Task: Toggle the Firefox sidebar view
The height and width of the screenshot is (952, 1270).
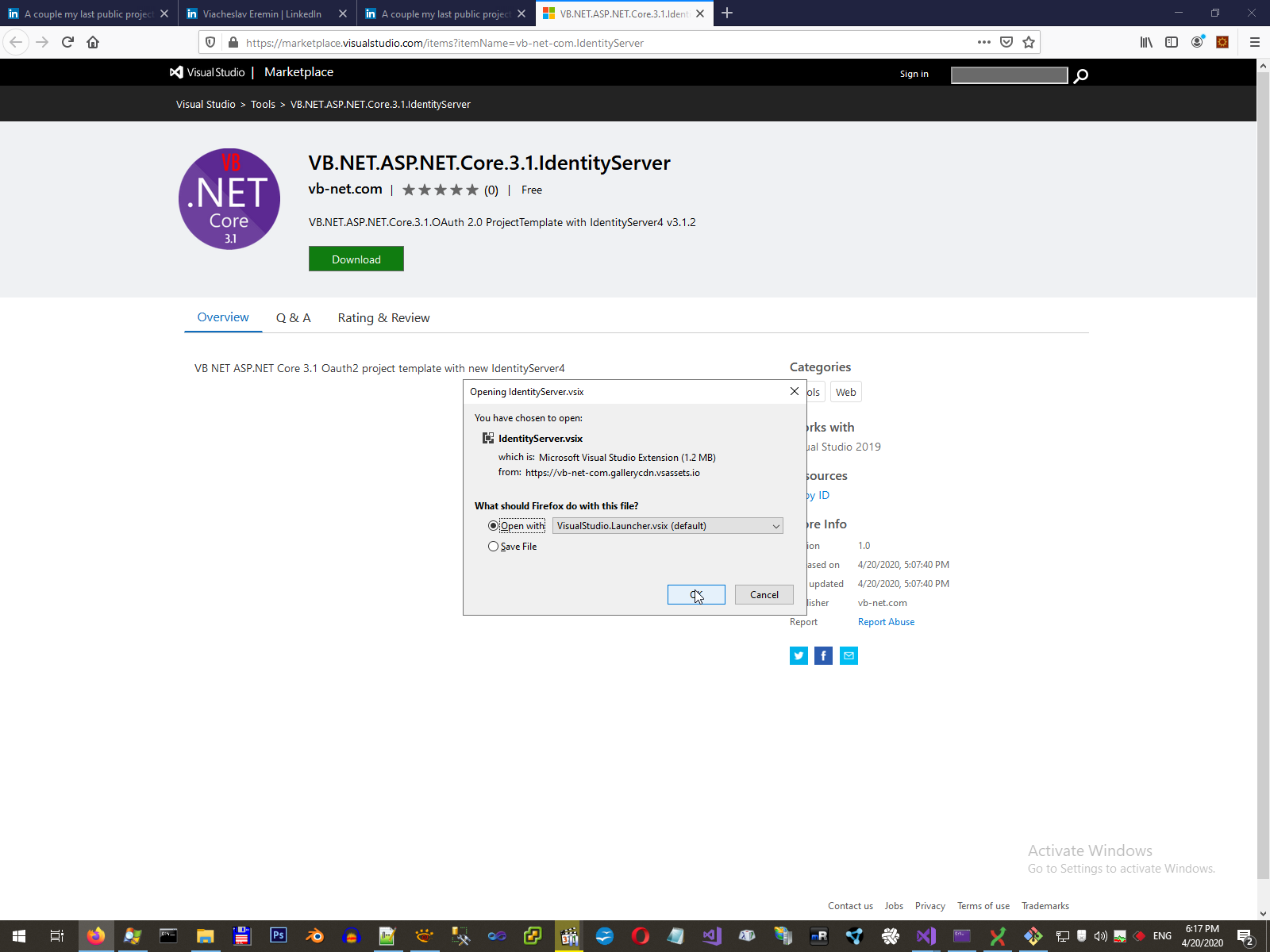Action: (x=1172, y=42)
